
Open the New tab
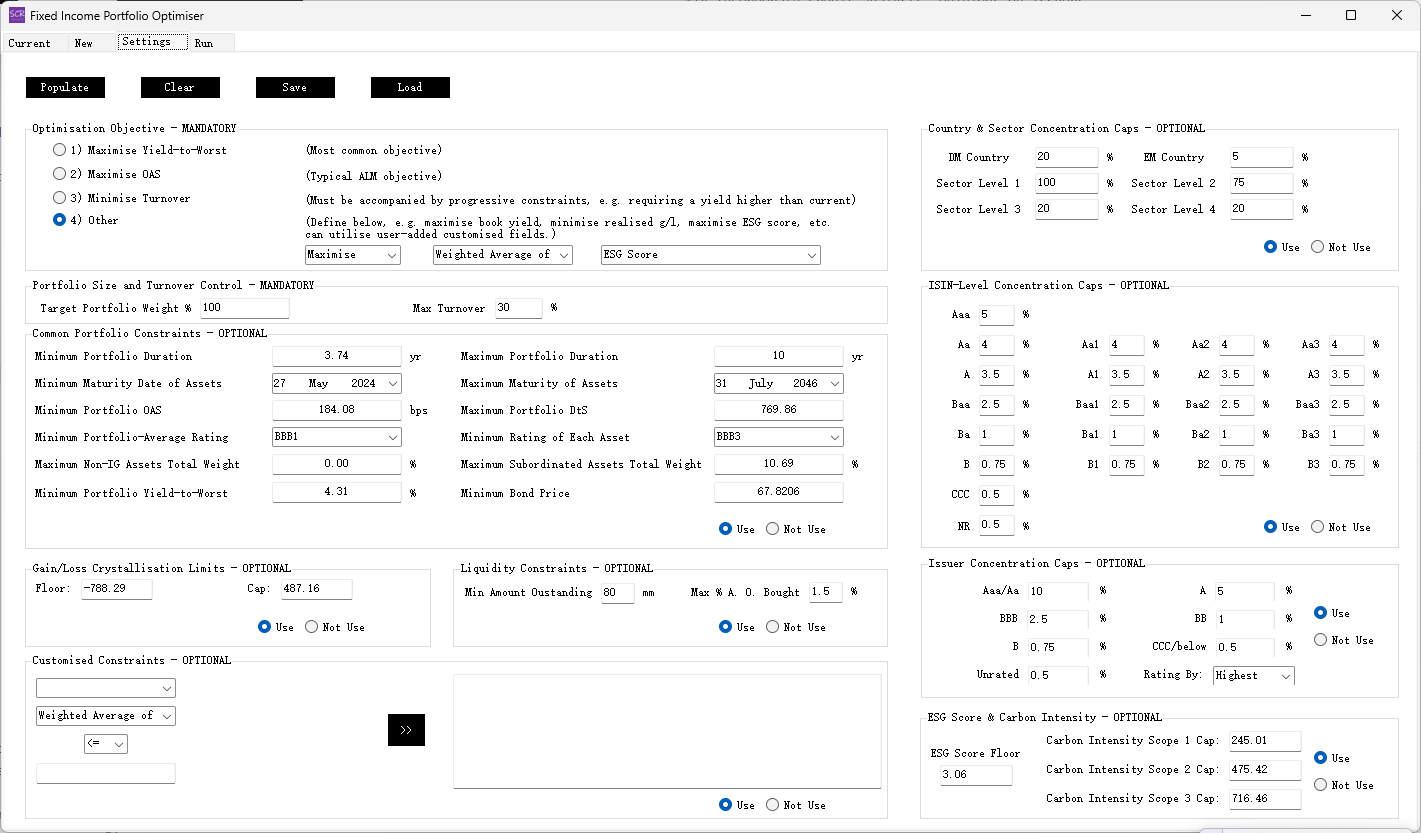pyautogui.click(x=83, y=43)
